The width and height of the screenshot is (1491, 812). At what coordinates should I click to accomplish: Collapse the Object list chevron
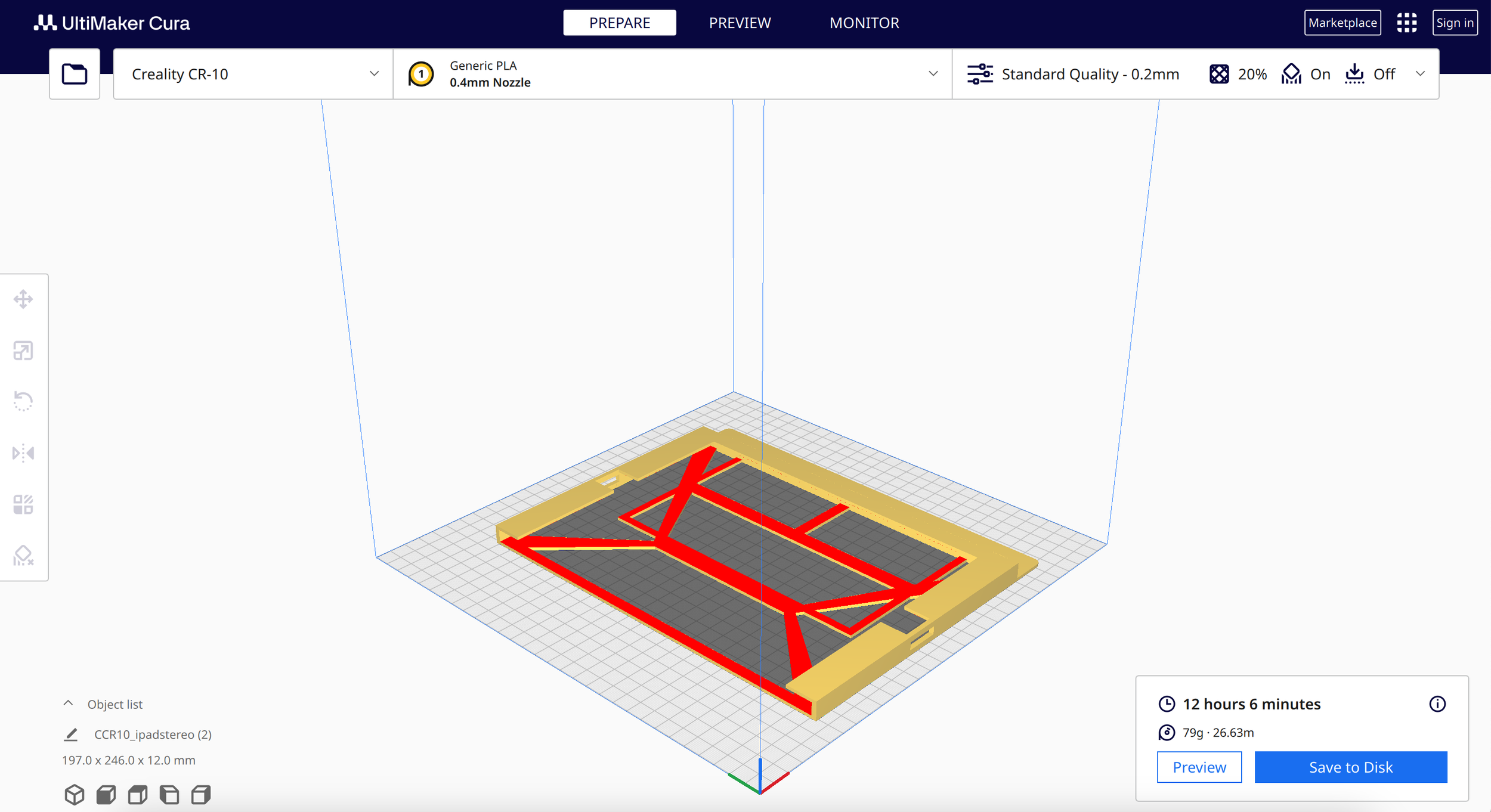[x=69, y=703]
